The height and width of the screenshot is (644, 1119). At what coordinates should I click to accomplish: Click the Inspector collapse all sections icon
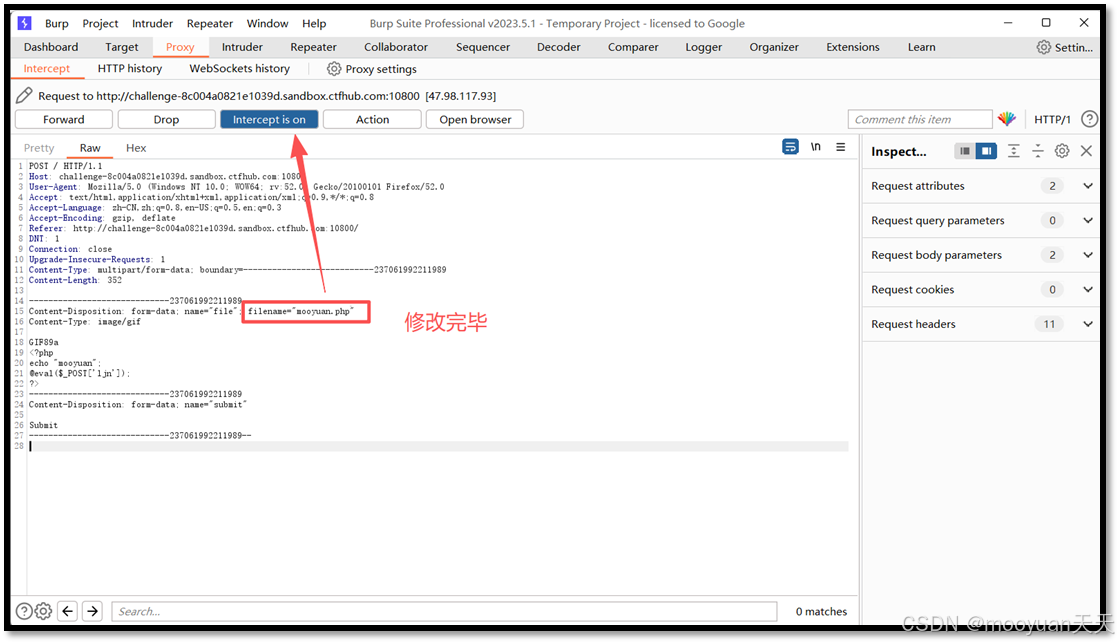1038,151
